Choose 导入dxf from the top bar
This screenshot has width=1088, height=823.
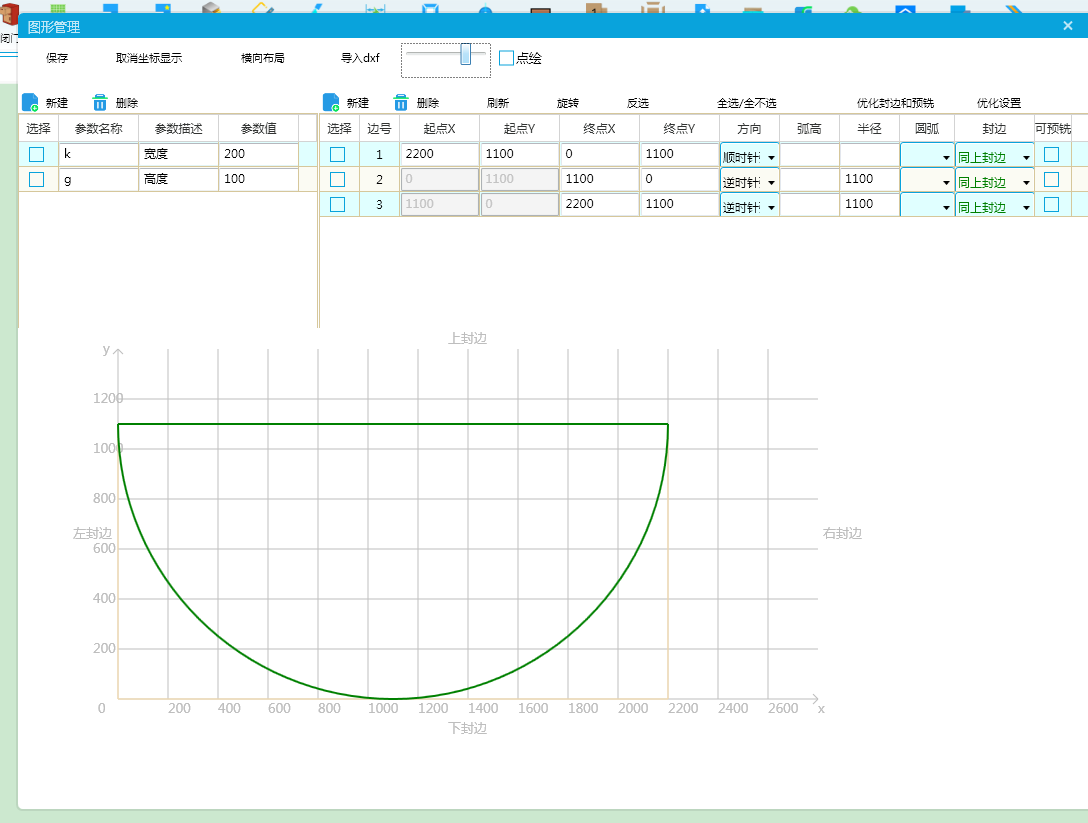pyautogui.click(x=360, y=58)
